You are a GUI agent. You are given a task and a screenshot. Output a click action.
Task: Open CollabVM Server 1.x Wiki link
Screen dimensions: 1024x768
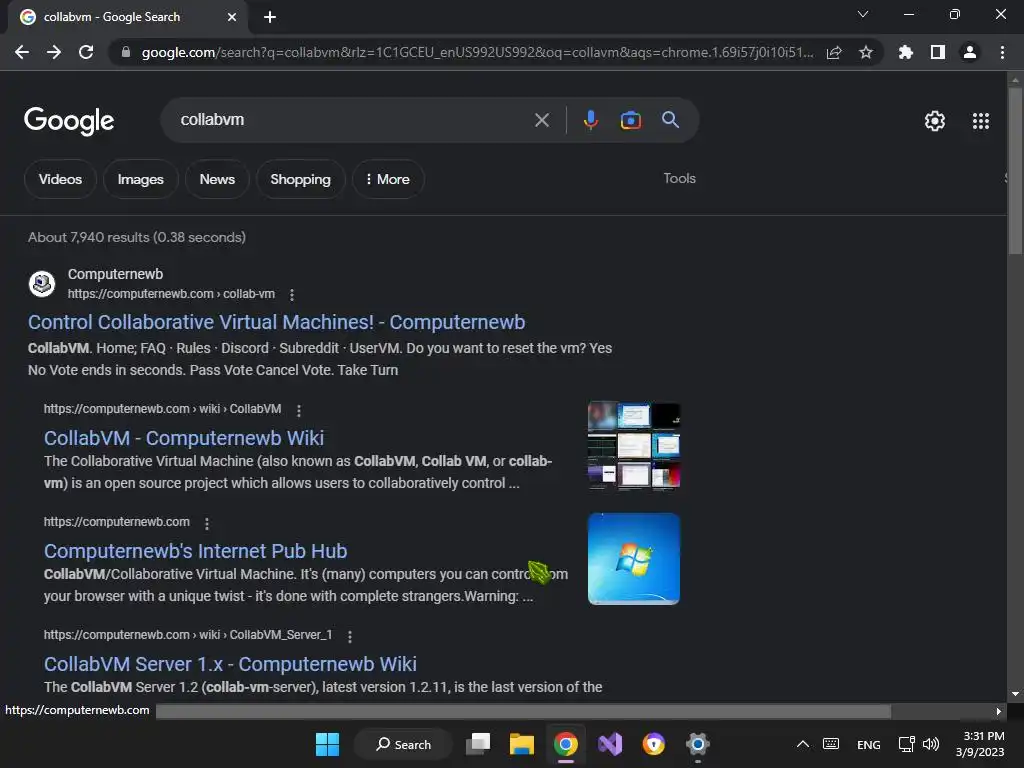pos(230,664)
